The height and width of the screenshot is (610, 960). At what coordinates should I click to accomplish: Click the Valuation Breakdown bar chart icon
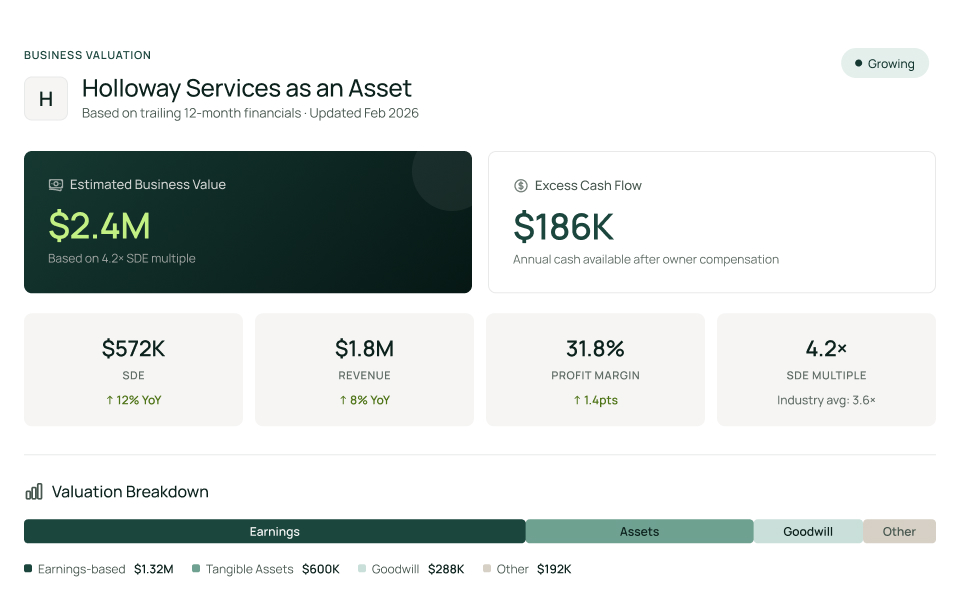coord(34,492)
